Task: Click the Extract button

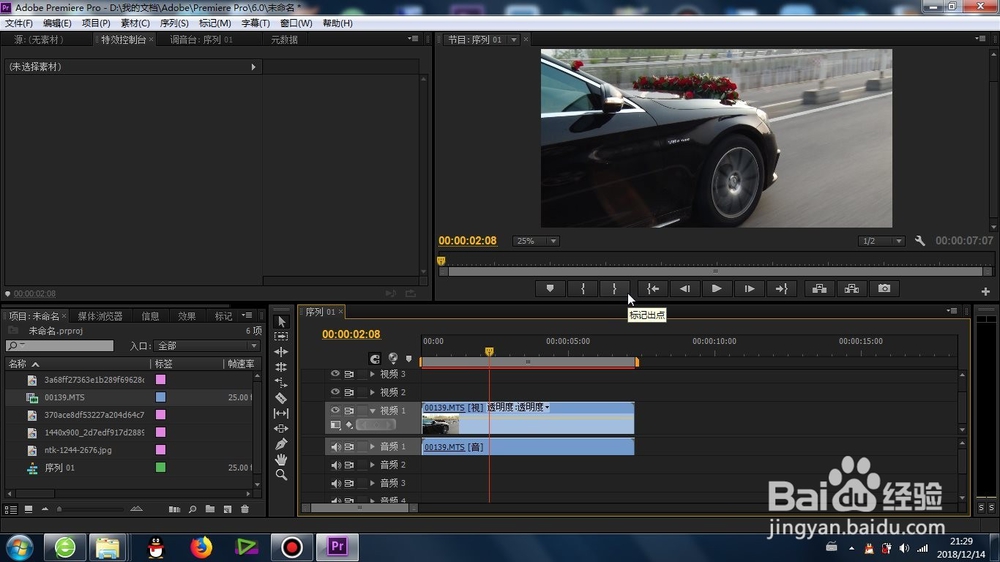Action: pos(851,288)
